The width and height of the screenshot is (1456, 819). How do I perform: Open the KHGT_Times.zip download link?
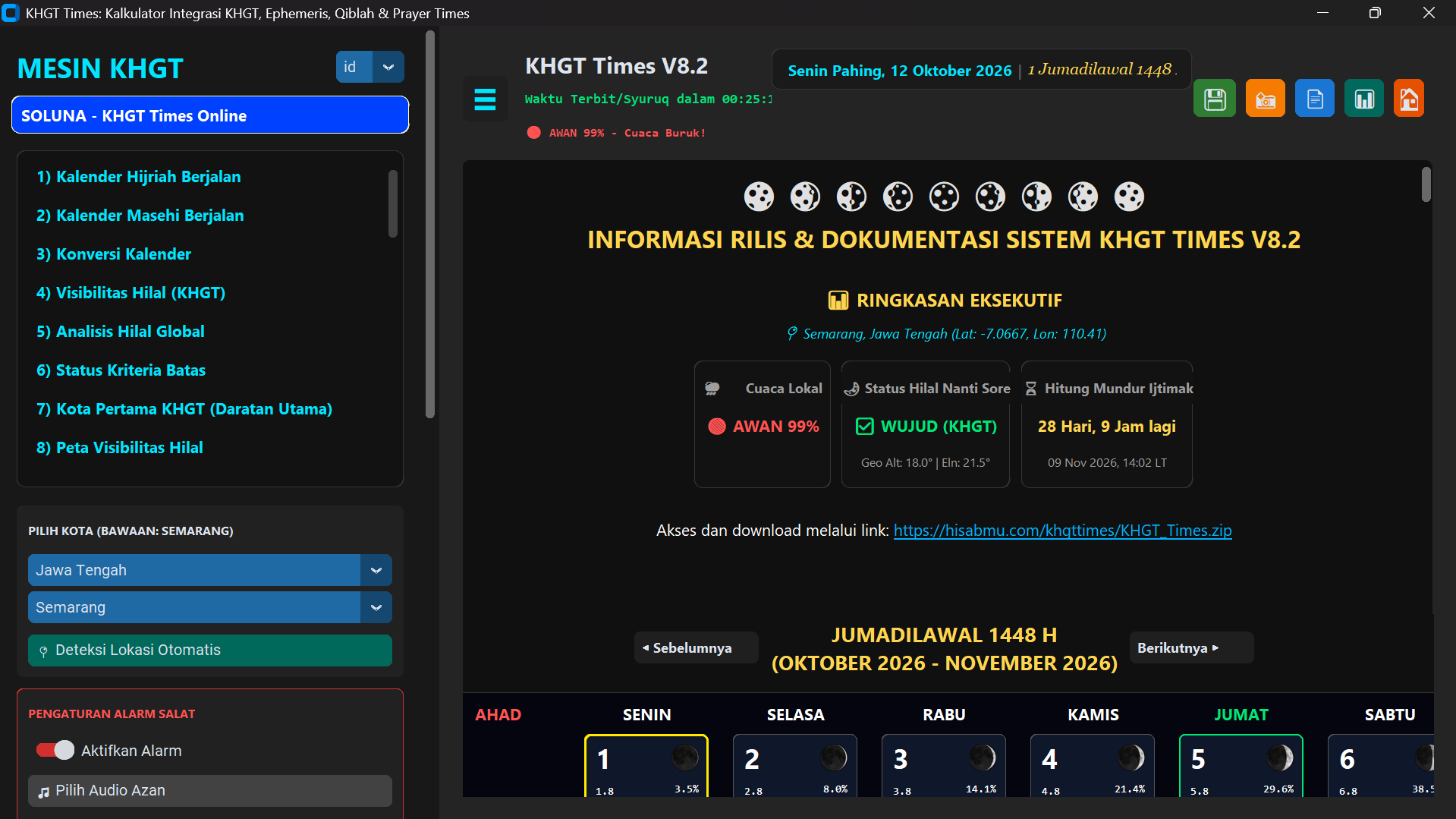coord(1062,531)
